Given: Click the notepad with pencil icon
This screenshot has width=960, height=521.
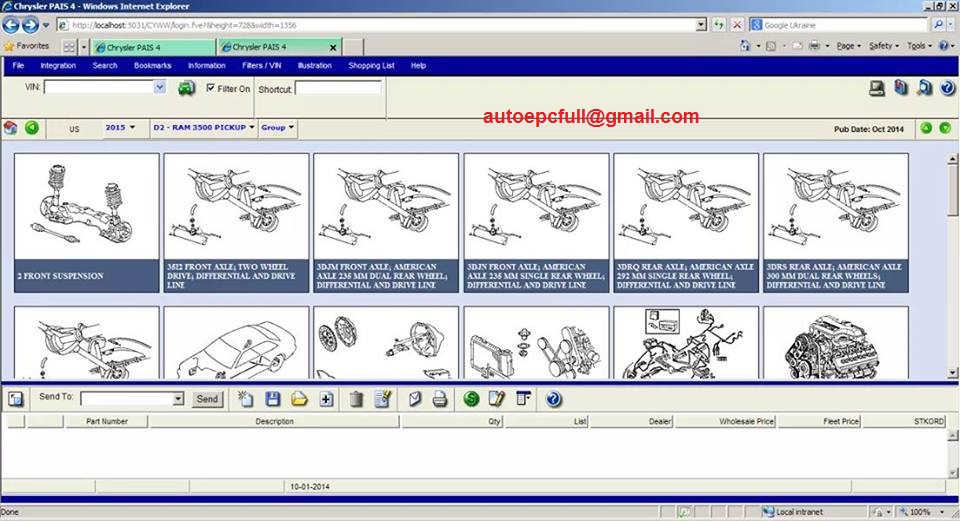Looking at the screenshot, I should pyautogui.click(x=497, y=399).
